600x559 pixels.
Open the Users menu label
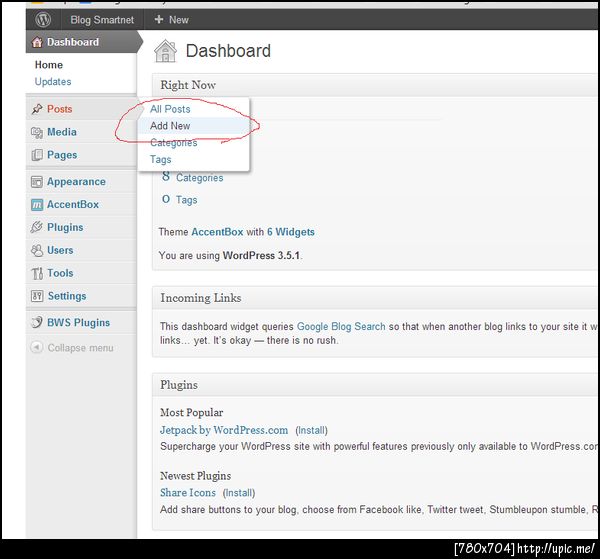60,250
